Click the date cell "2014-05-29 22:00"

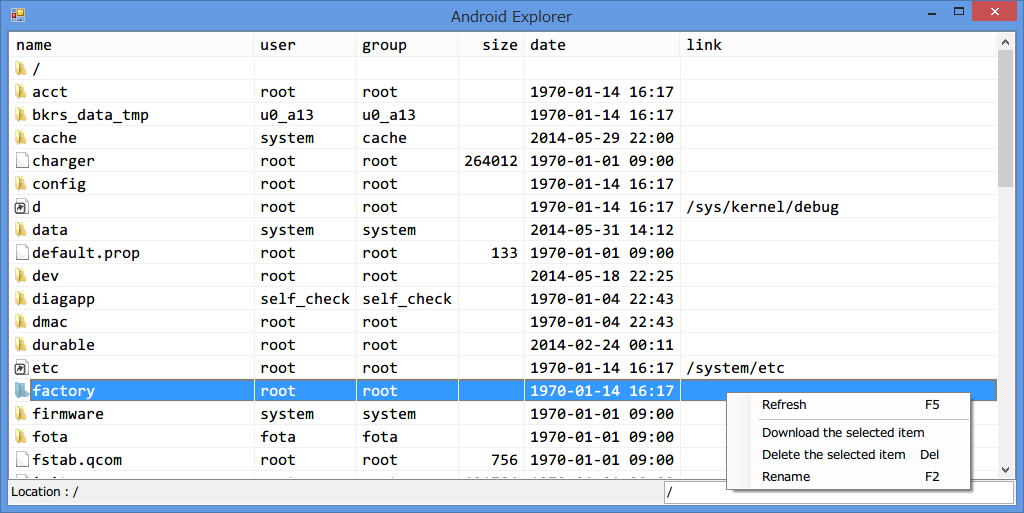tap(601, 138)
